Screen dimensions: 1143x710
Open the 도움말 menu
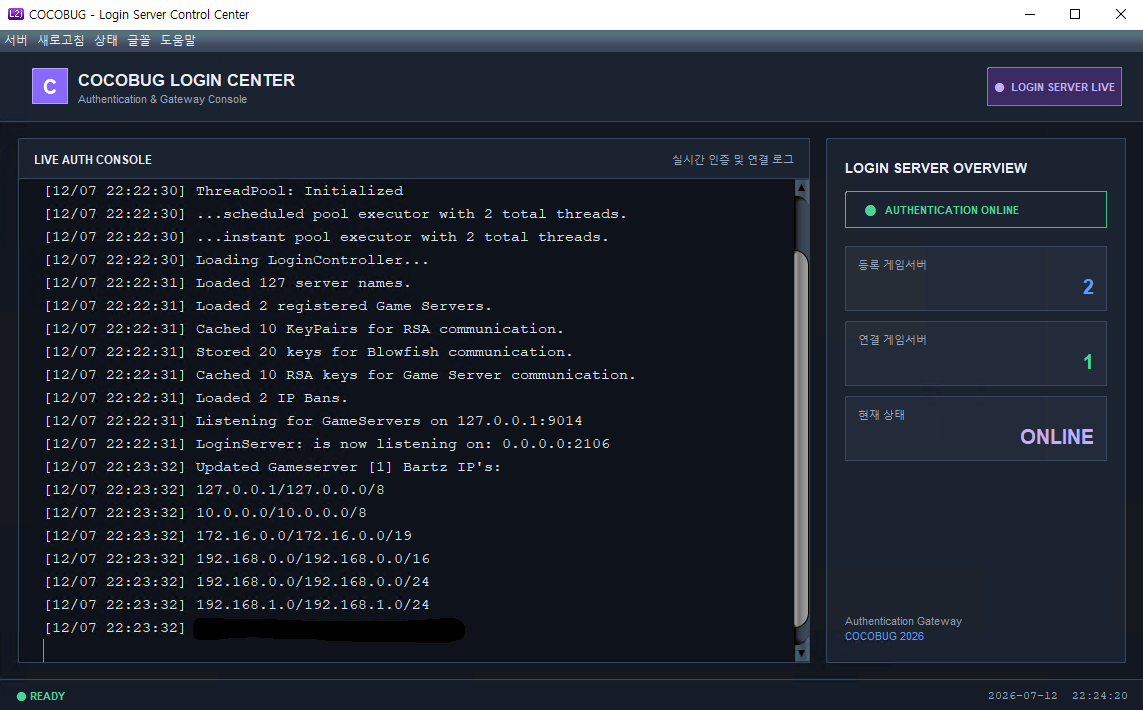point(178,40)
